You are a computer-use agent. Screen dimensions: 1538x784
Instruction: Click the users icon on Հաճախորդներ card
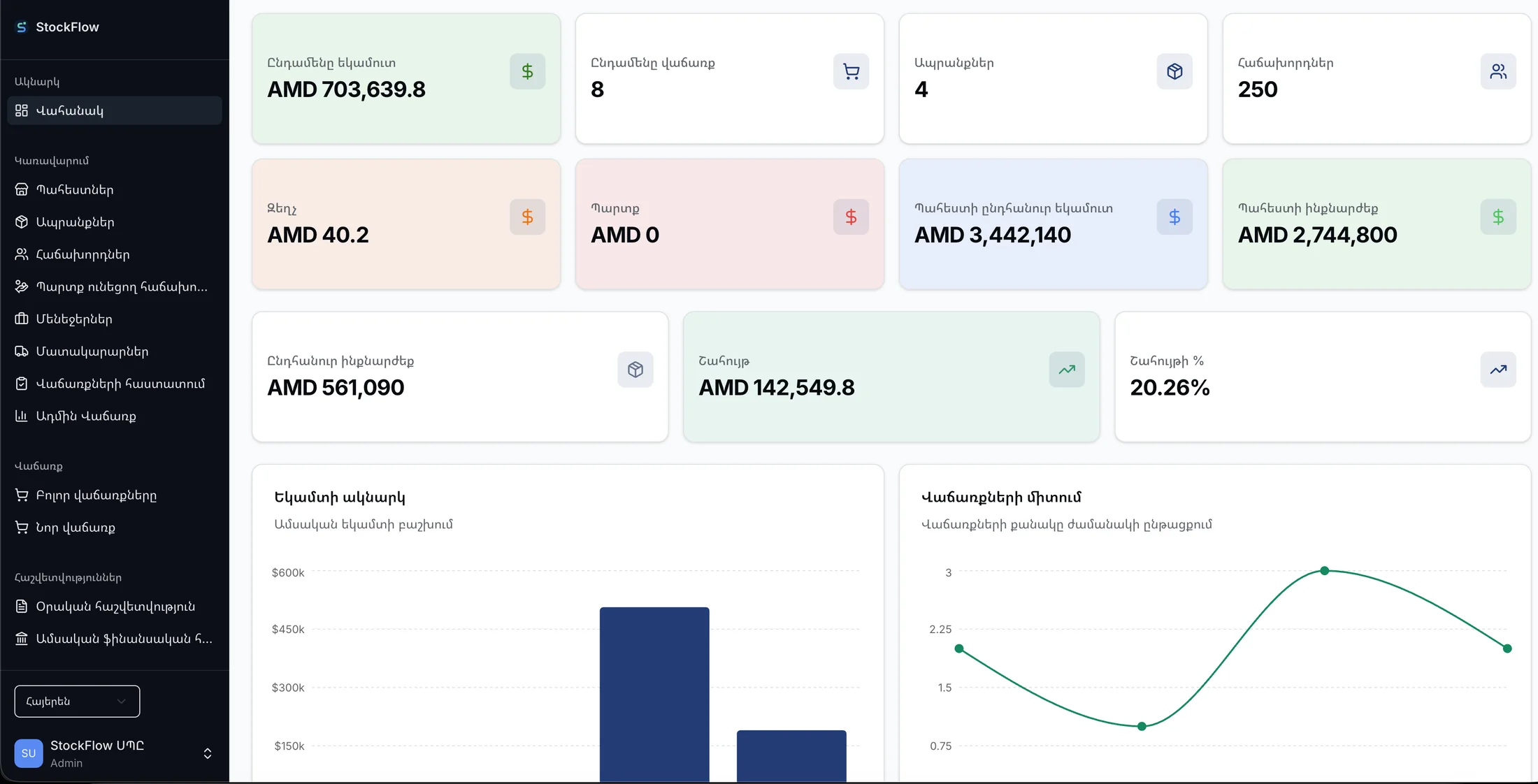pos(1498,71)
